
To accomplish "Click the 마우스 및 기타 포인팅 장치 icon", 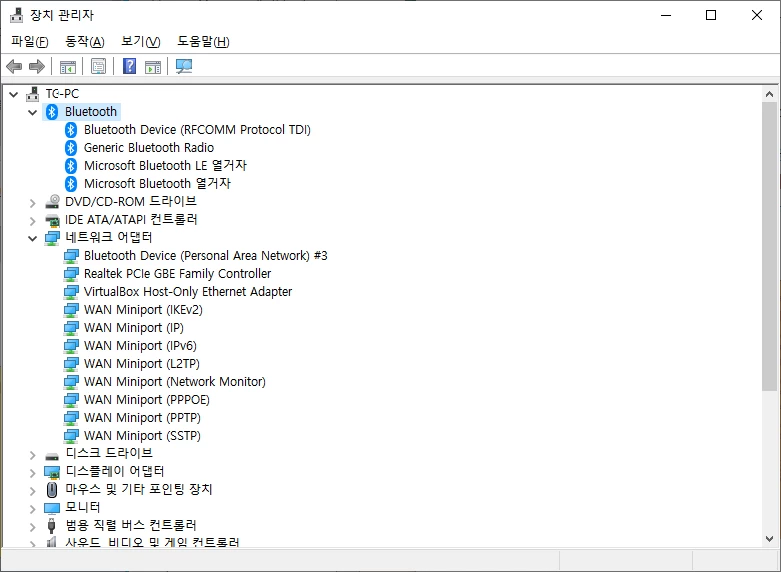I will pos(52,489).
